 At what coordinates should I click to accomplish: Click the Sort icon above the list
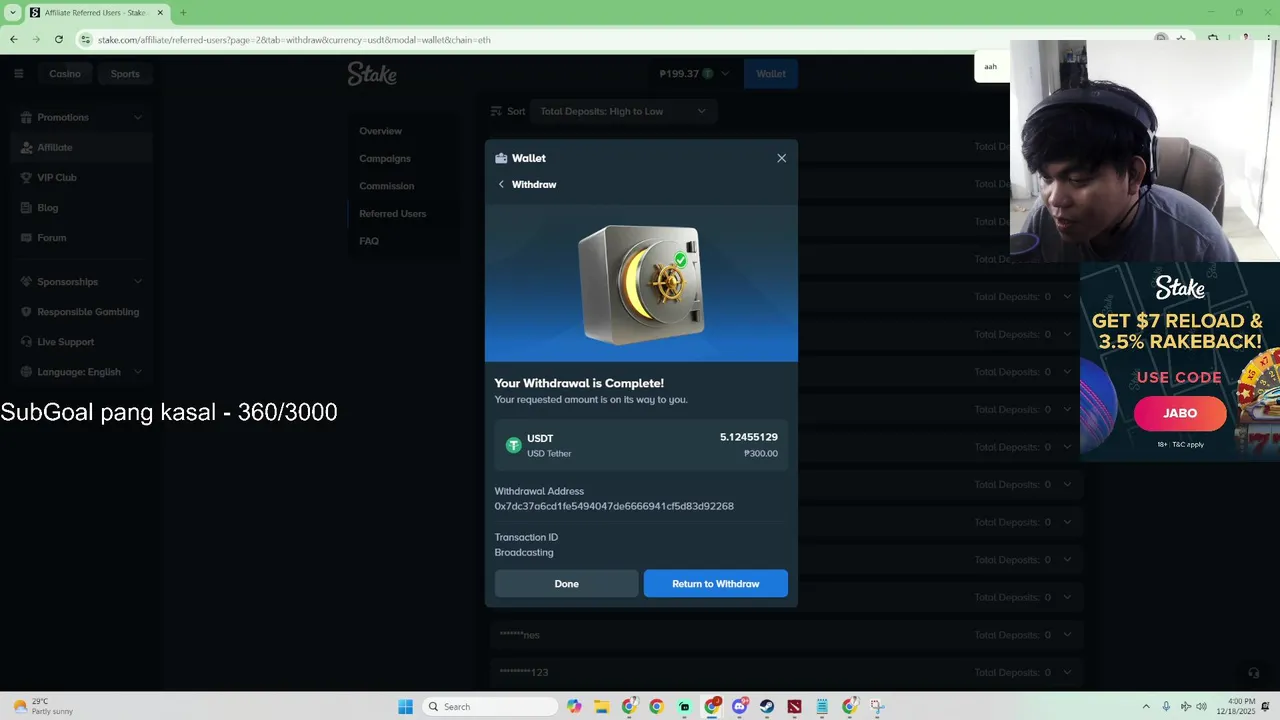(496, 111)
